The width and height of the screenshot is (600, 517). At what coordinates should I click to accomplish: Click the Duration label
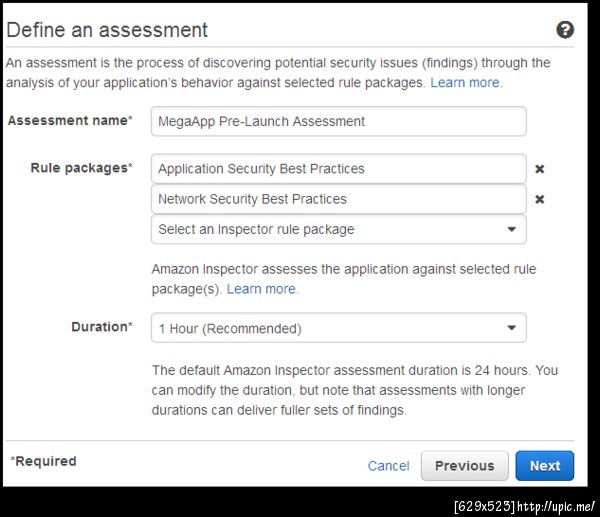pos(101,327)
